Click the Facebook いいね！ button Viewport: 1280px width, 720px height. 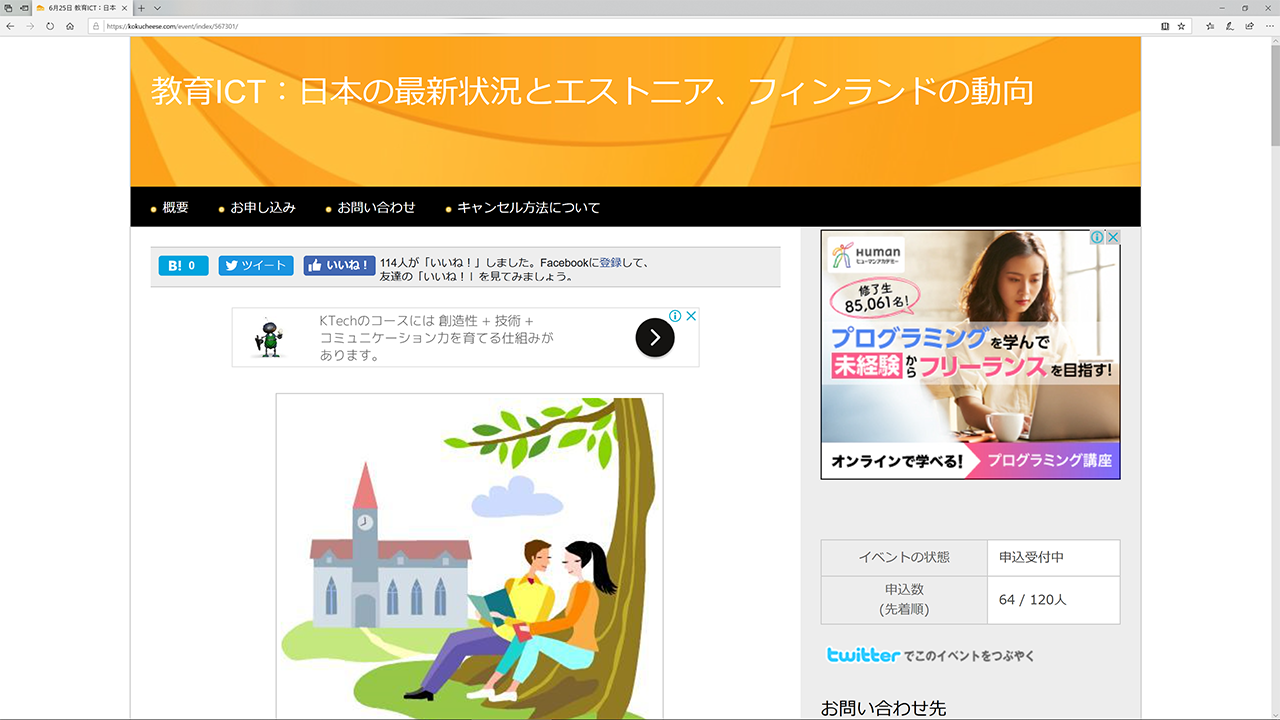coord(340,266)
